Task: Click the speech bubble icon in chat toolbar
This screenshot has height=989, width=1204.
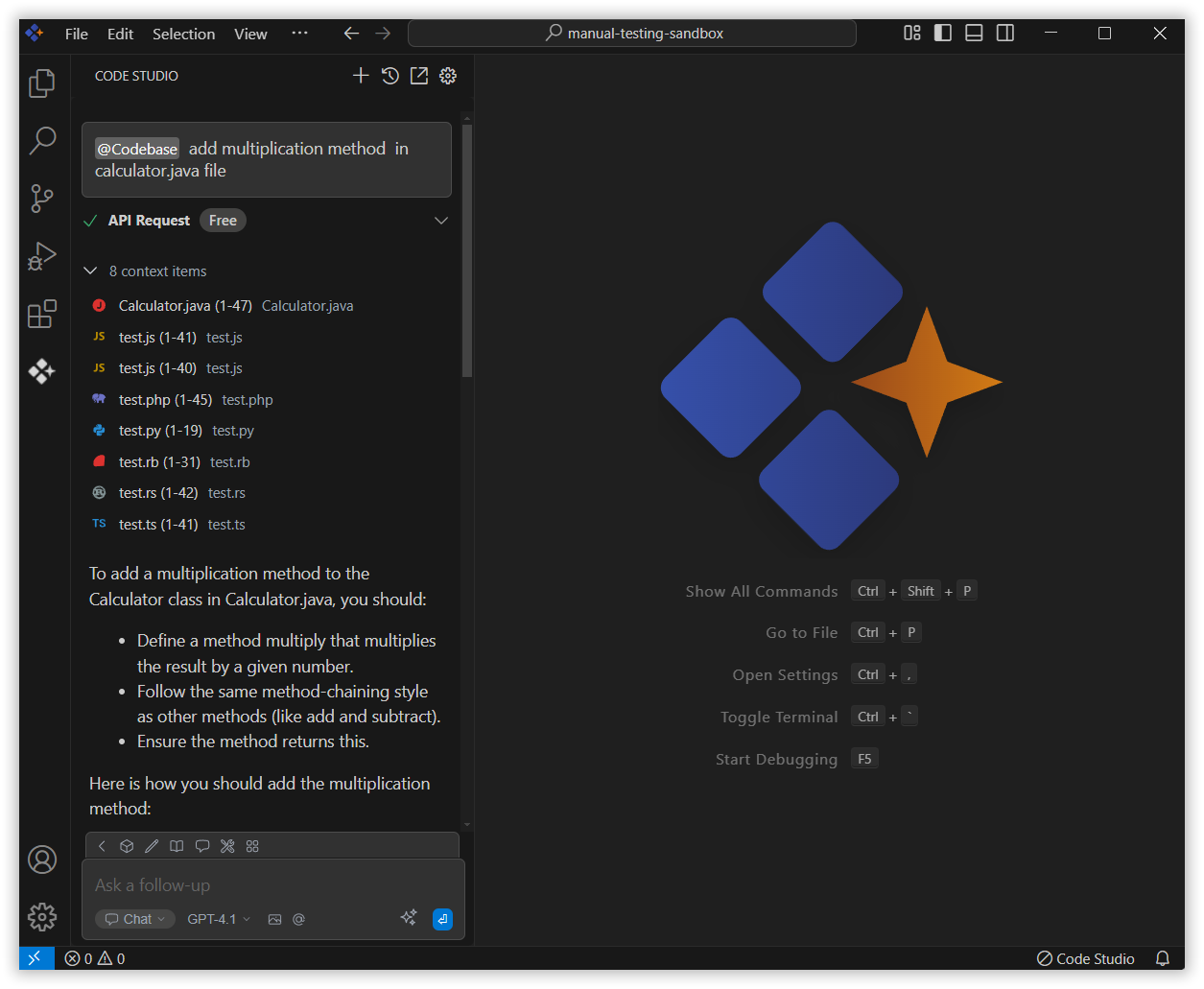Action: coord(202,846)
